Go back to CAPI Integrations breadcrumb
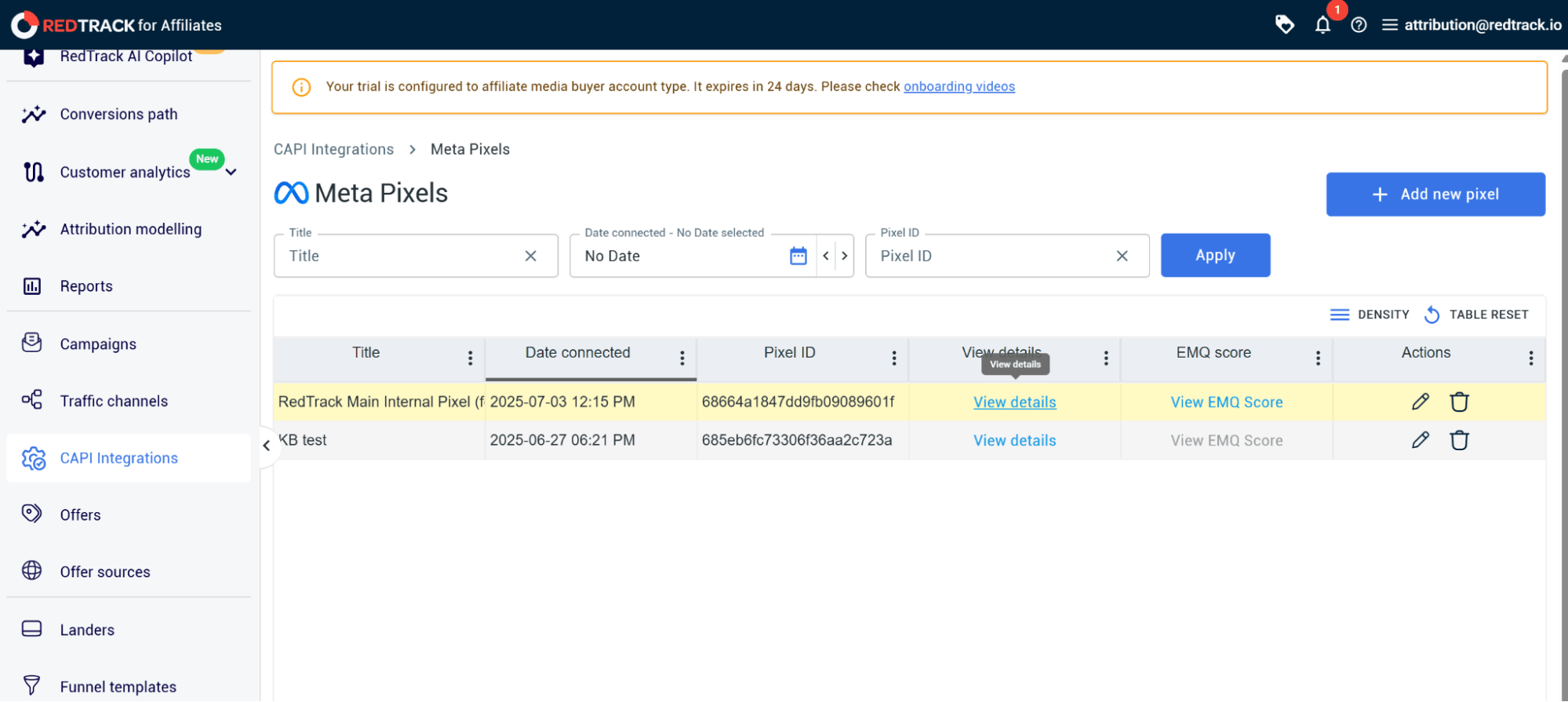Image resolution: width=1568 pixels, height=702 pixels. [333, 149]
